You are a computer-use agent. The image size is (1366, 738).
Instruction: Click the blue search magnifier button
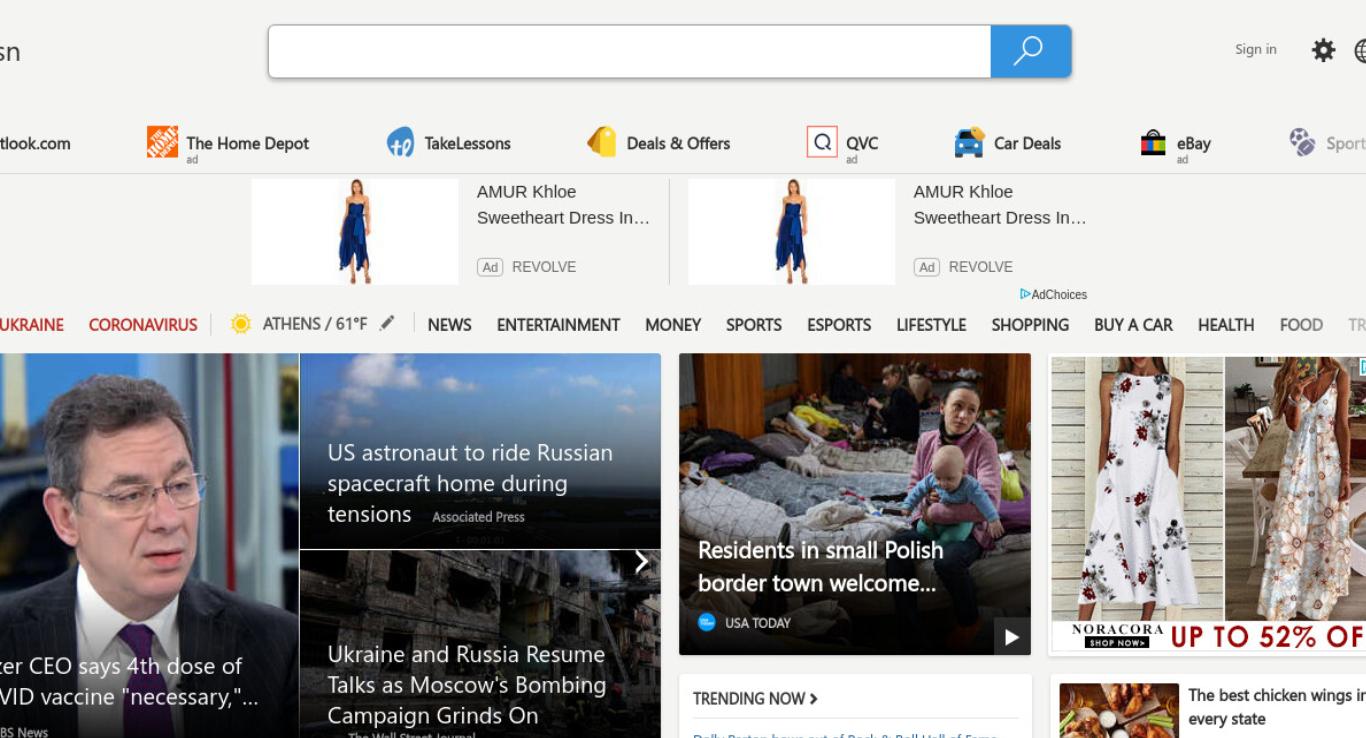[1030, 51]
